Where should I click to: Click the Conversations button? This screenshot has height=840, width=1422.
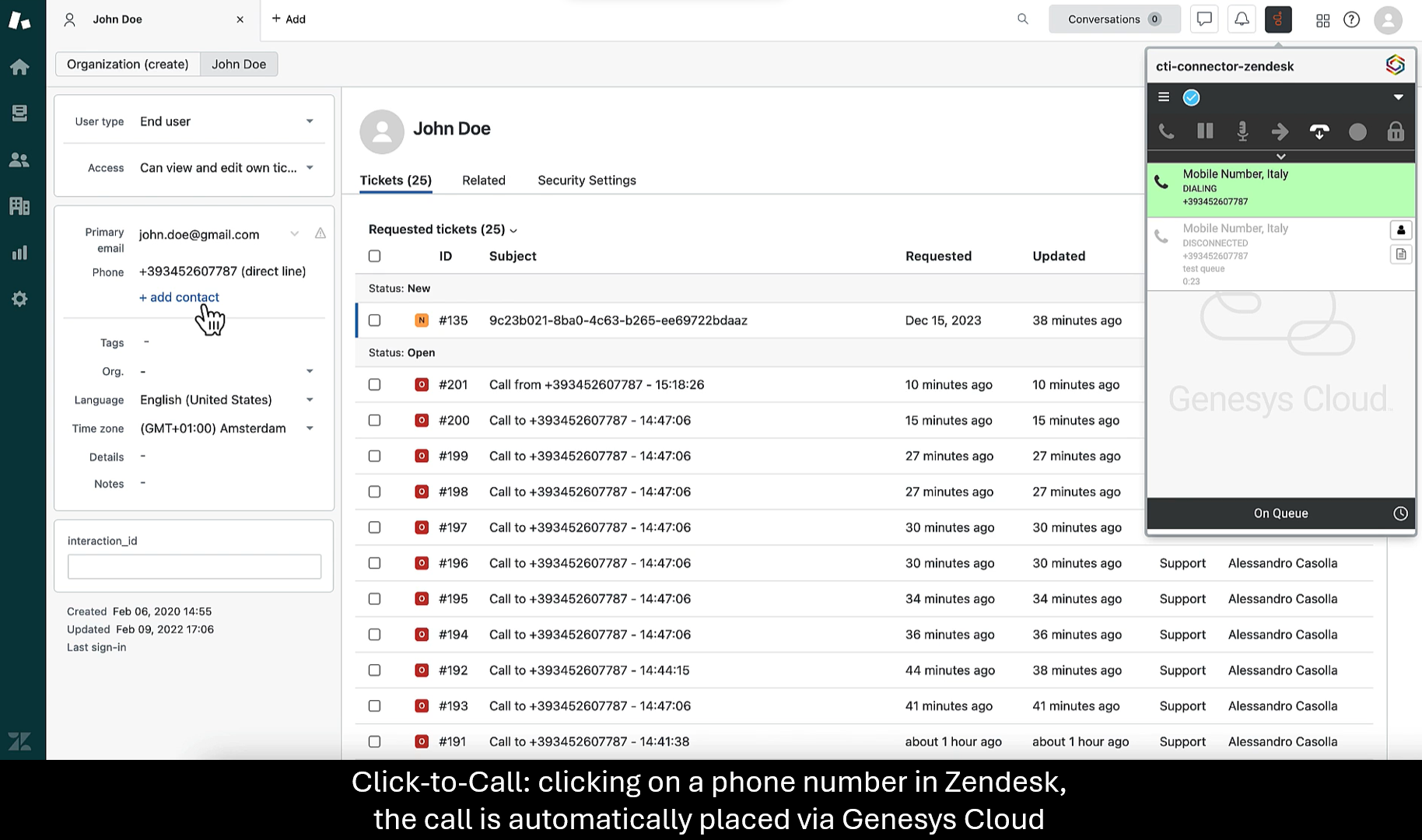[1114, 19]
